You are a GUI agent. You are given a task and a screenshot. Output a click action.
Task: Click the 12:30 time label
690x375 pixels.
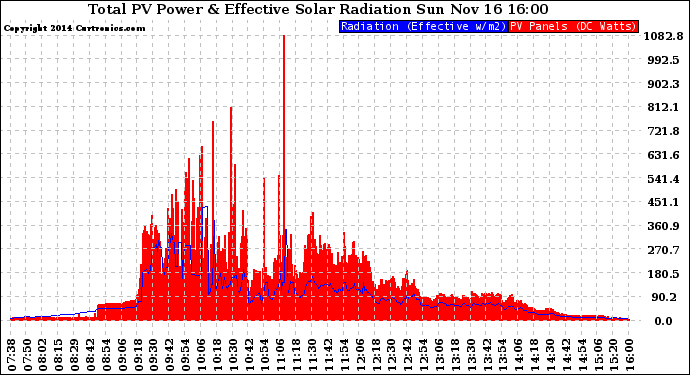[392, 355]
